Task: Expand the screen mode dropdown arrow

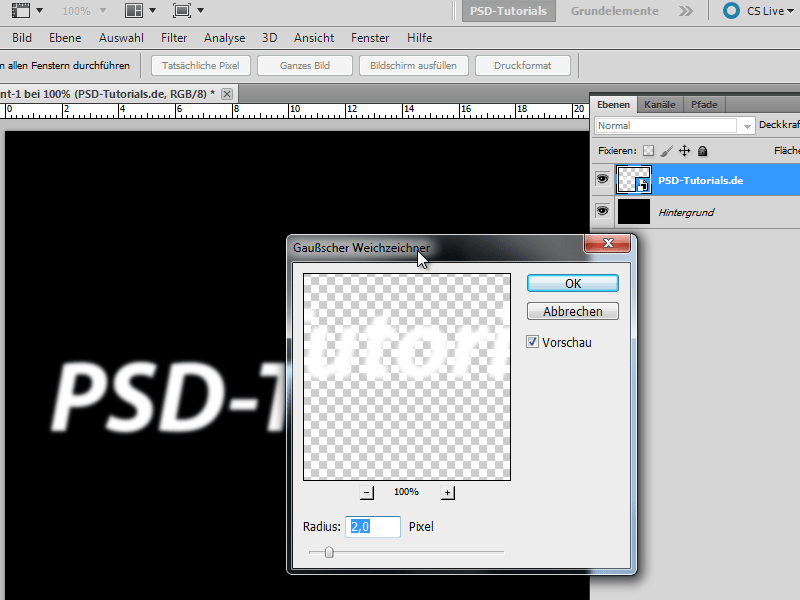Action: (200, 11)
